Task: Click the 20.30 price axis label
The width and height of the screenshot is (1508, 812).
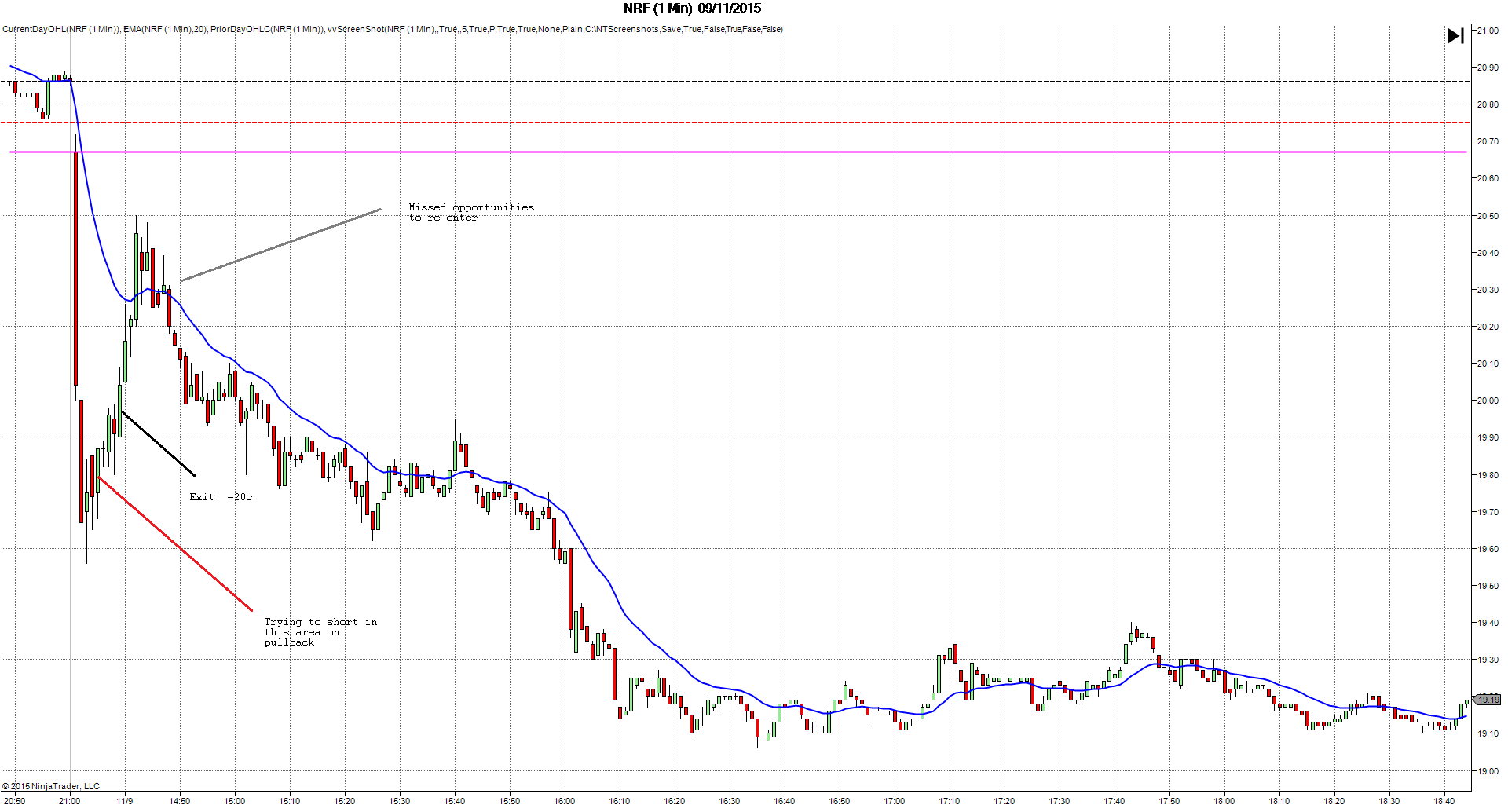Action: click(1488, 290)
